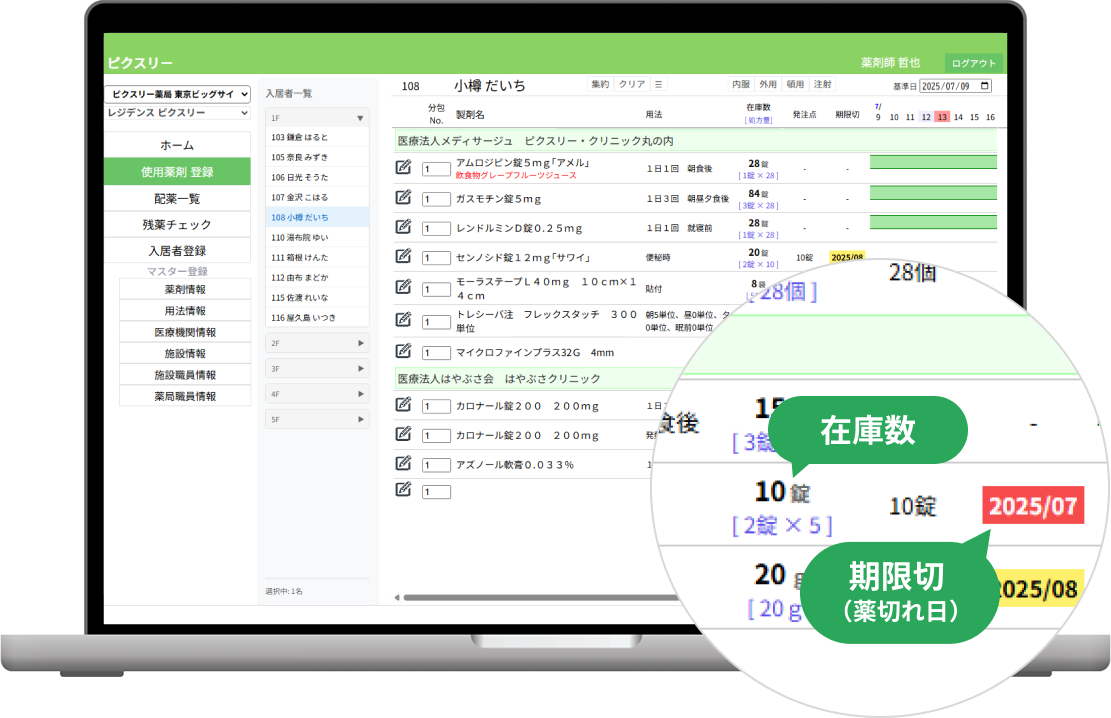Viewport: 1111px width, 718px height.
Task: Click the edit pencil icon for ガスモチン錠5mg
Action: coord(403,198)
